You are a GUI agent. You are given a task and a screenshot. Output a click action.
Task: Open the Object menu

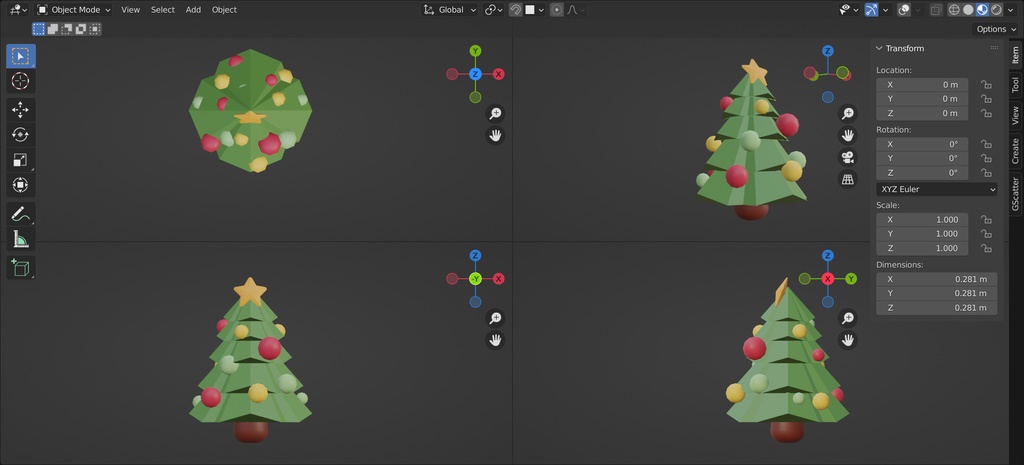[224, 10]
